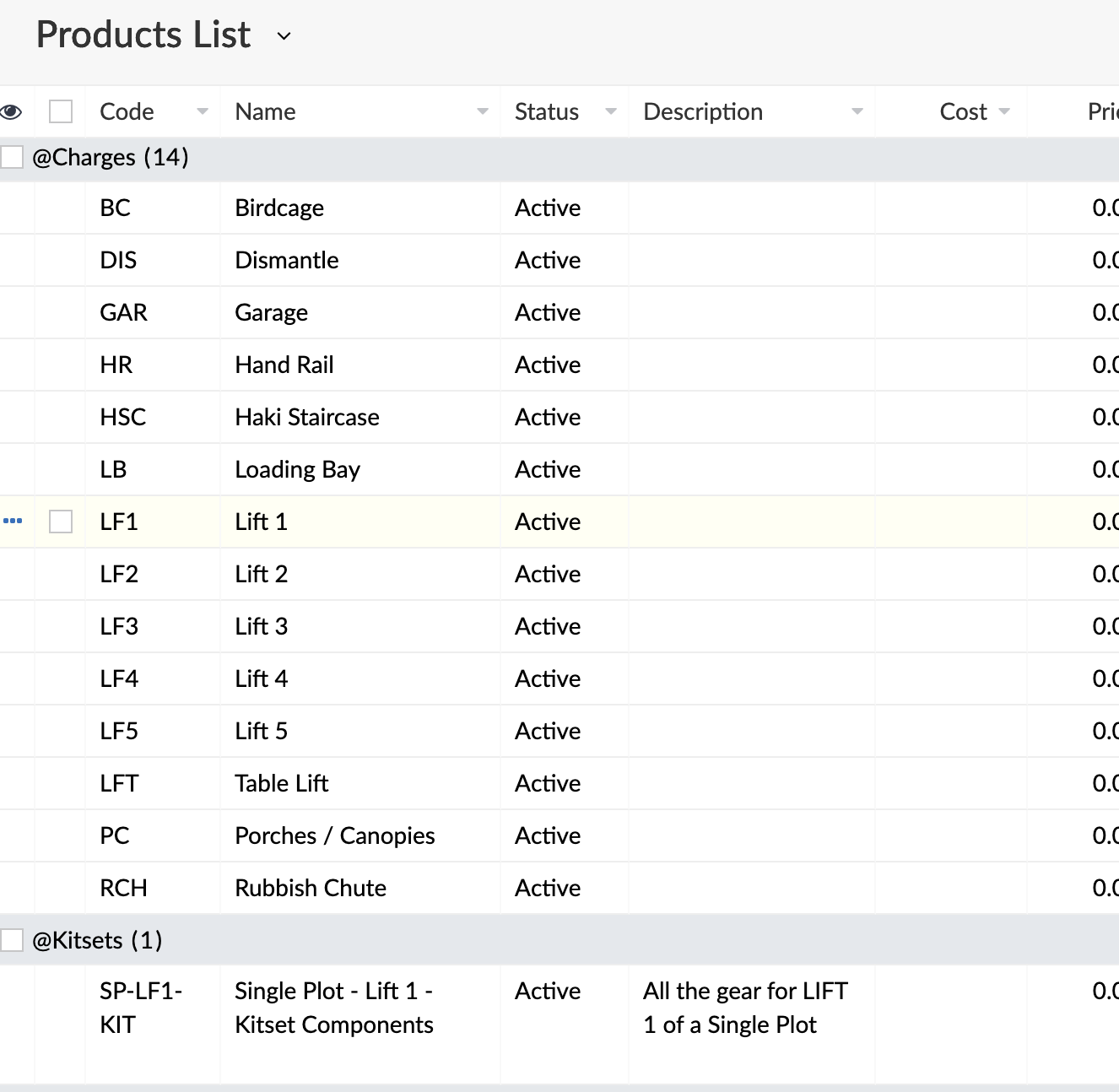Screen dimensions: 1119x1092
Task: Select the LF1 row checkbox
Action: [x=61, y=522]
